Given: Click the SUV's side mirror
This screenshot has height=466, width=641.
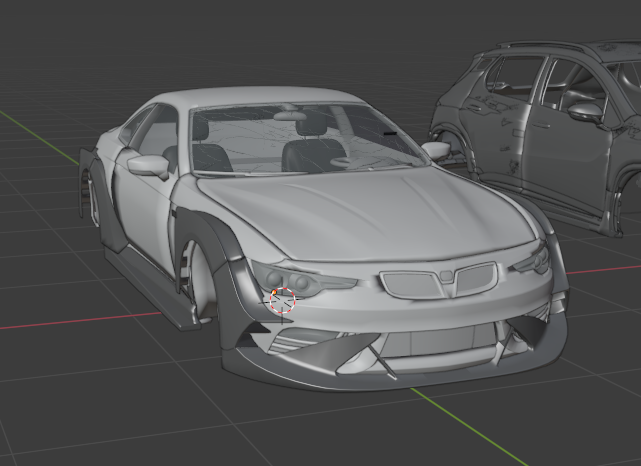Looking at the screenshot, I should [585, 112].
